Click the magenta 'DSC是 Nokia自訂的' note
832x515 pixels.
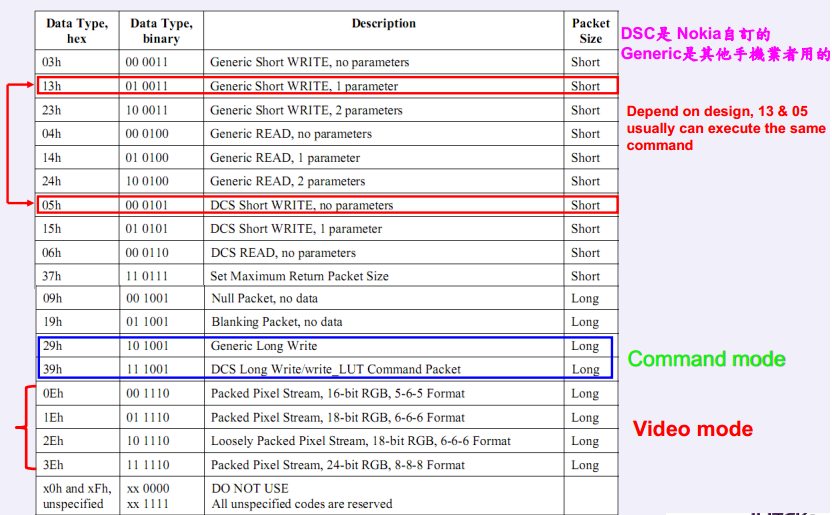[x=696, y=34]
